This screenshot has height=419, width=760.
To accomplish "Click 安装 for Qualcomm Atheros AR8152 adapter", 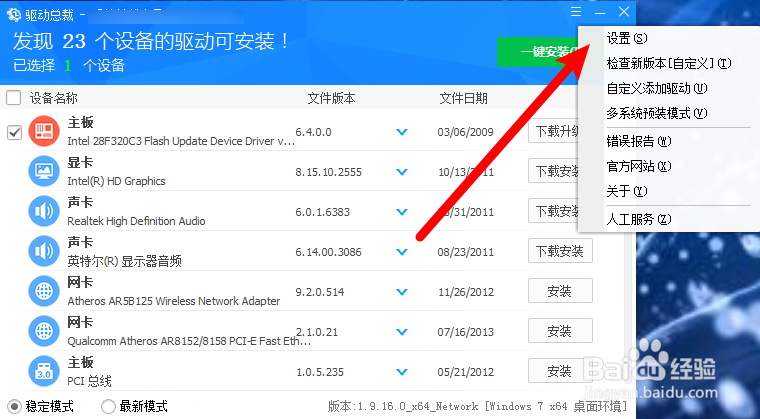I will click(560, 331).
